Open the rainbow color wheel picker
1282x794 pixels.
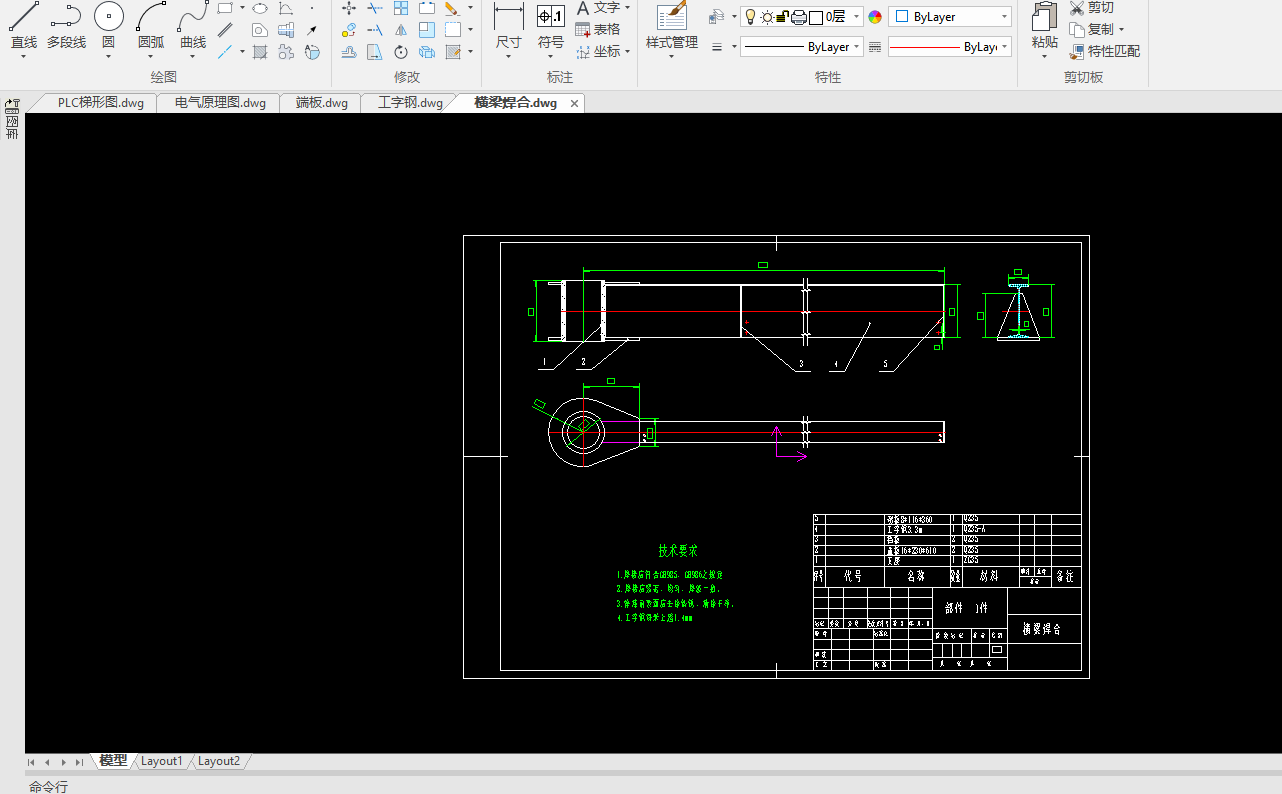[875, 17]
